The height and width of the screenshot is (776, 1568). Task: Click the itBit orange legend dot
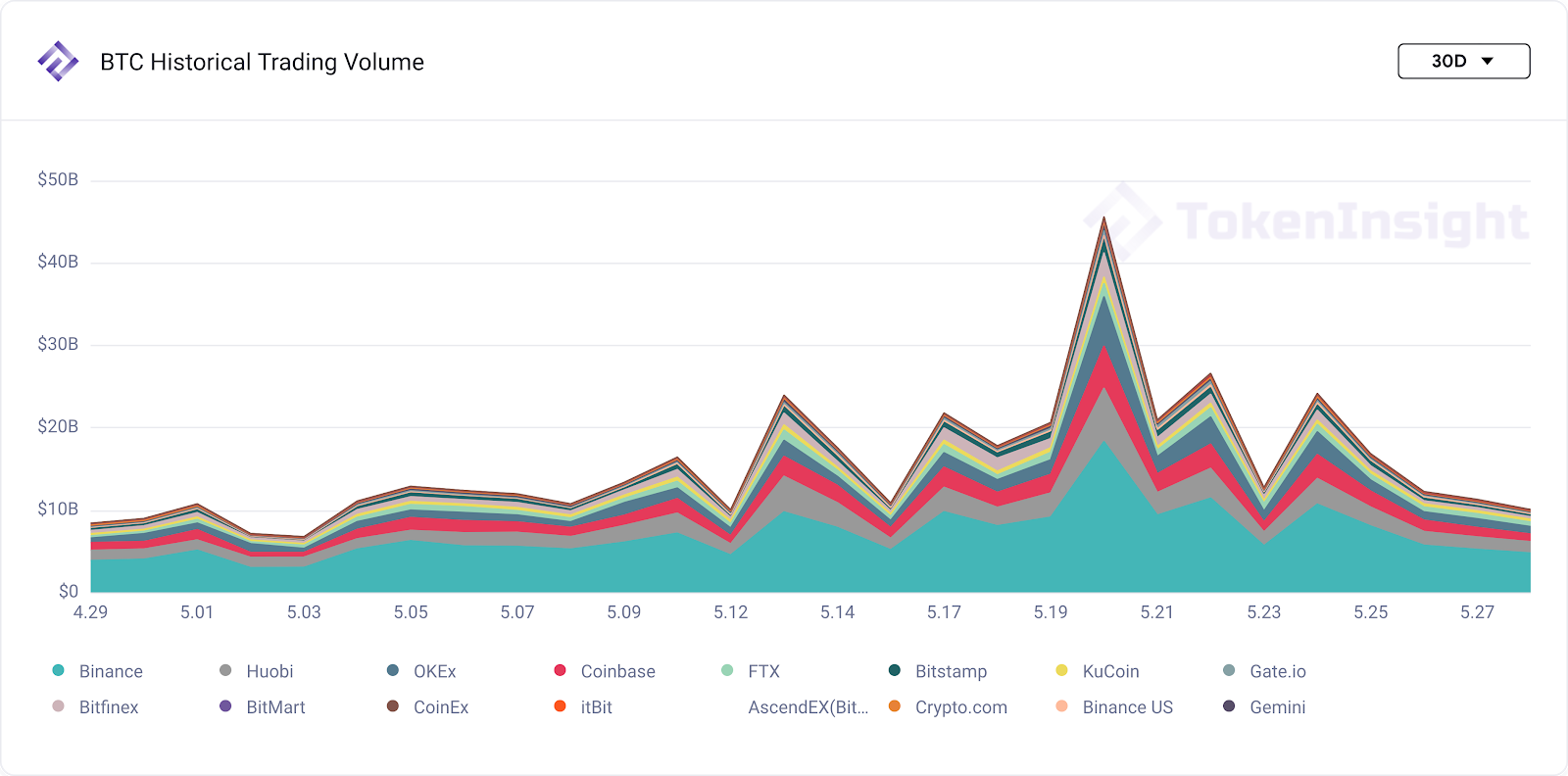tap(561, 706)
